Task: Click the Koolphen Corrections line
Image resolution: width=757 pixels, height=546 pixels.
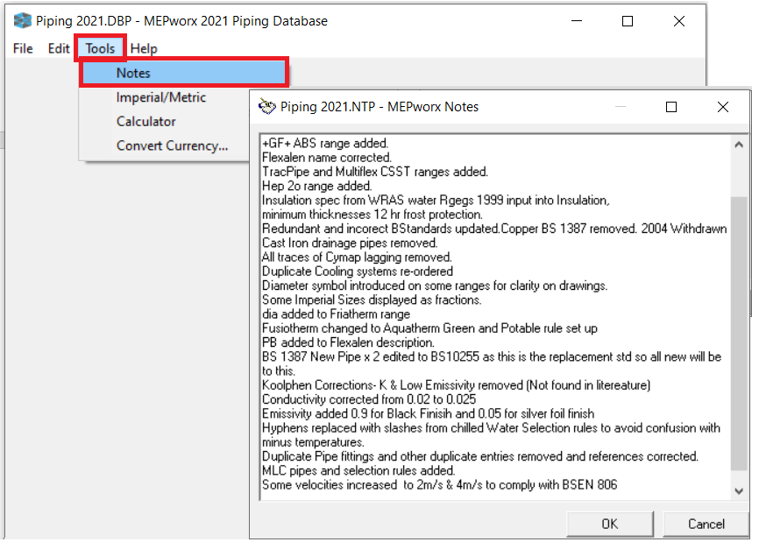Action: [x=456, y=385]
